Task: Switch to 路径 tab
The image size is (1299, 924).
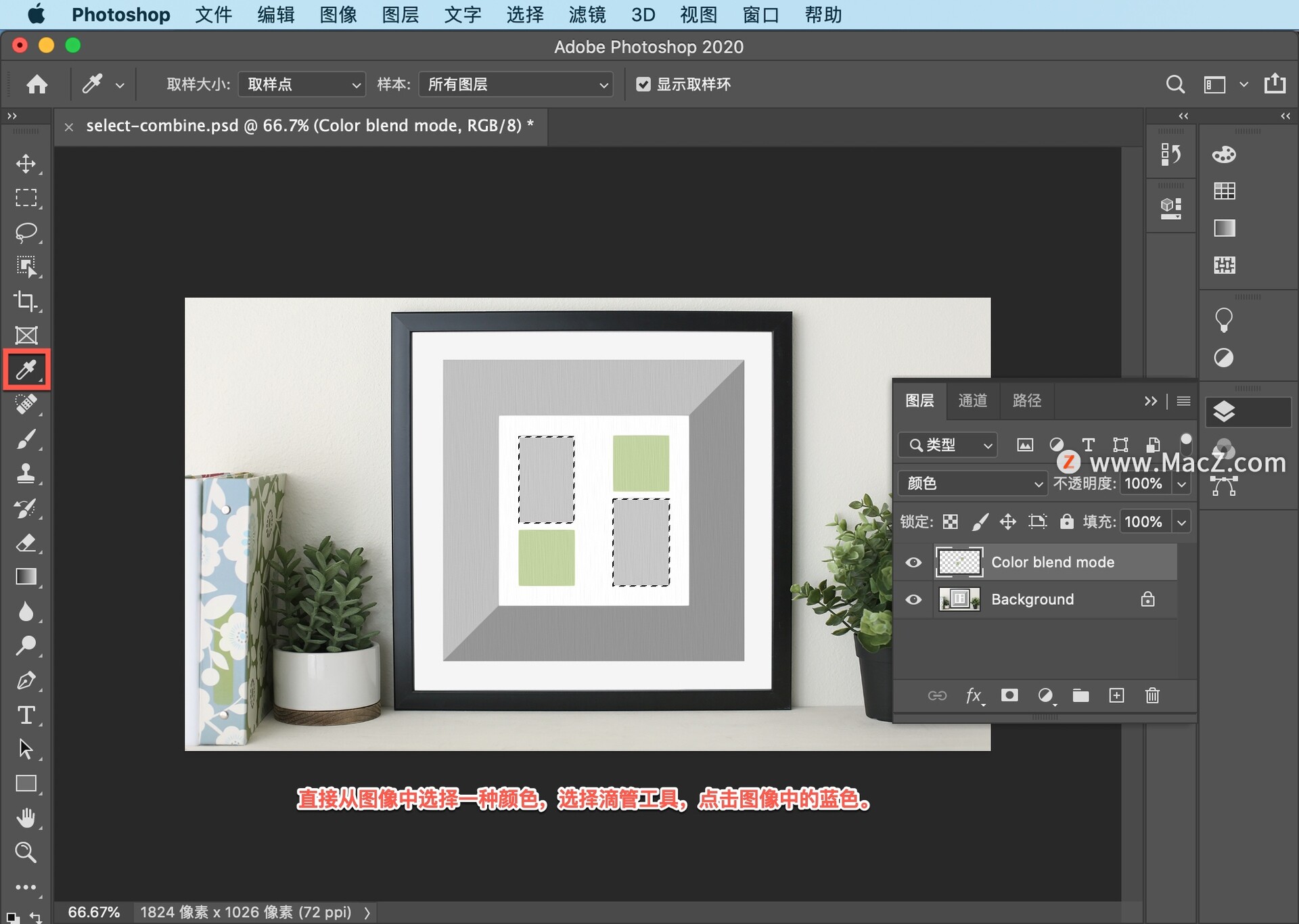Action: pos(1025,399)
